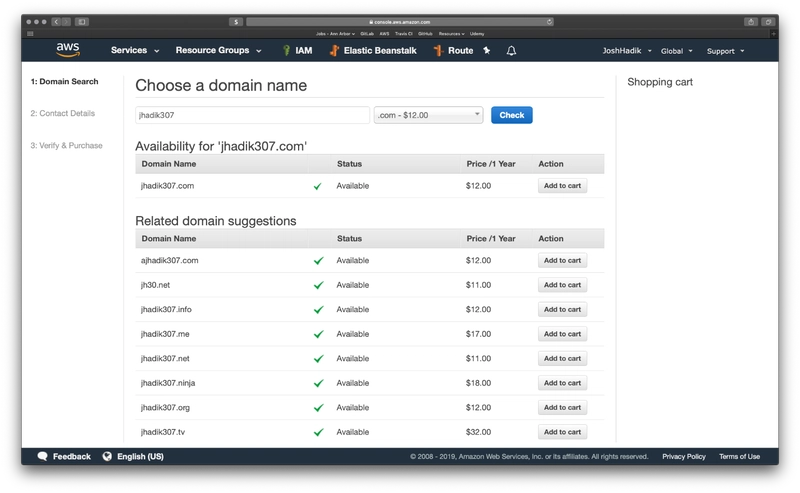Open the Global region menu

[x=677, y=51]
